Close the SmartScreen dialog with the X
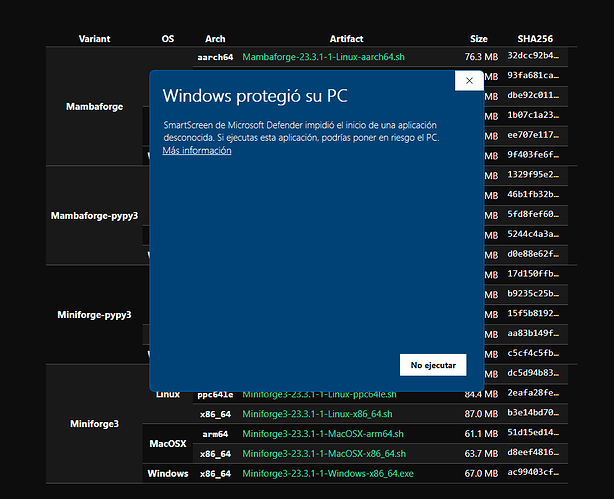 [469, 81]
